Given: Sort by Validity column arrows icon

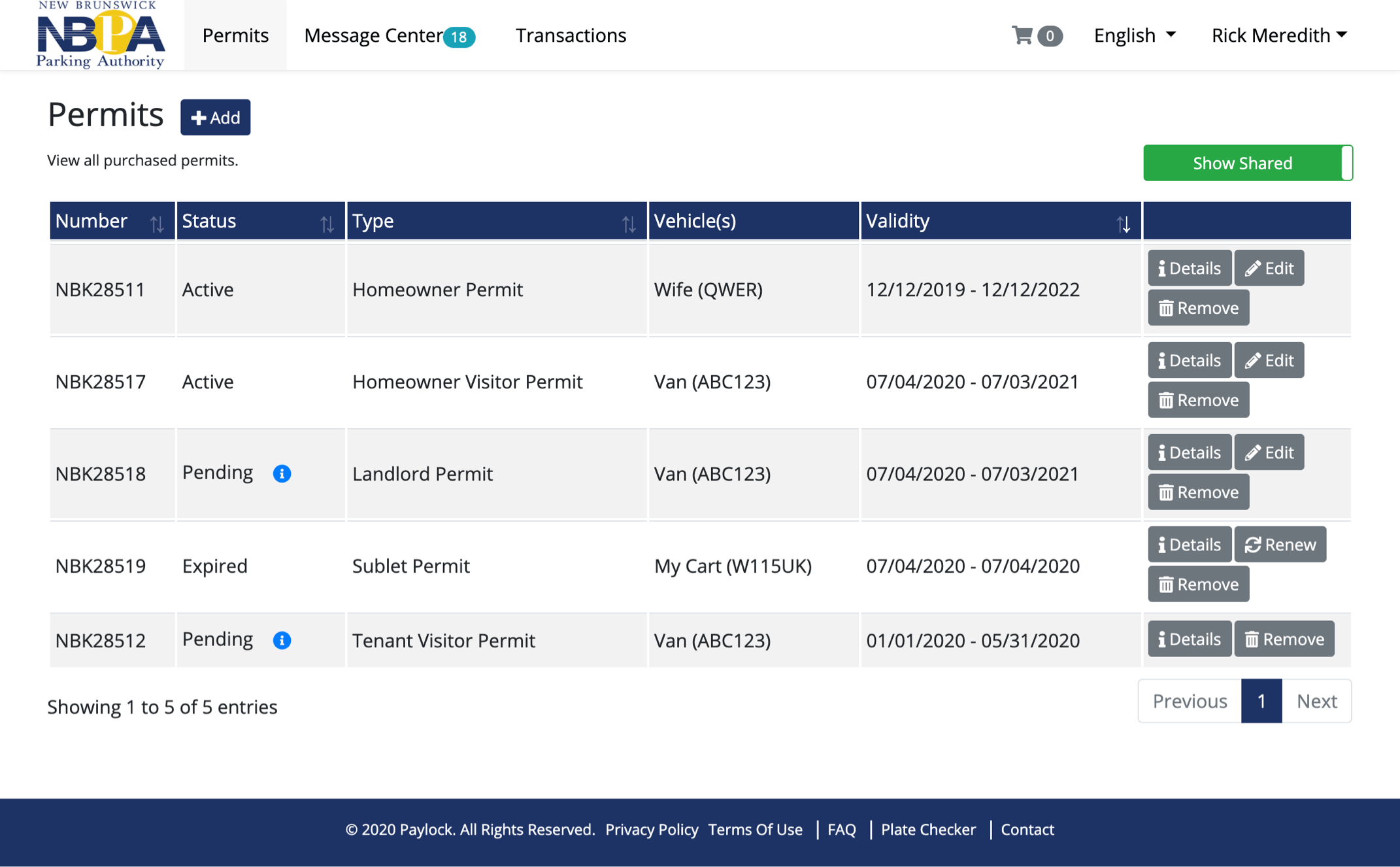Looking at the screenshot, I should click(1123, 224).
